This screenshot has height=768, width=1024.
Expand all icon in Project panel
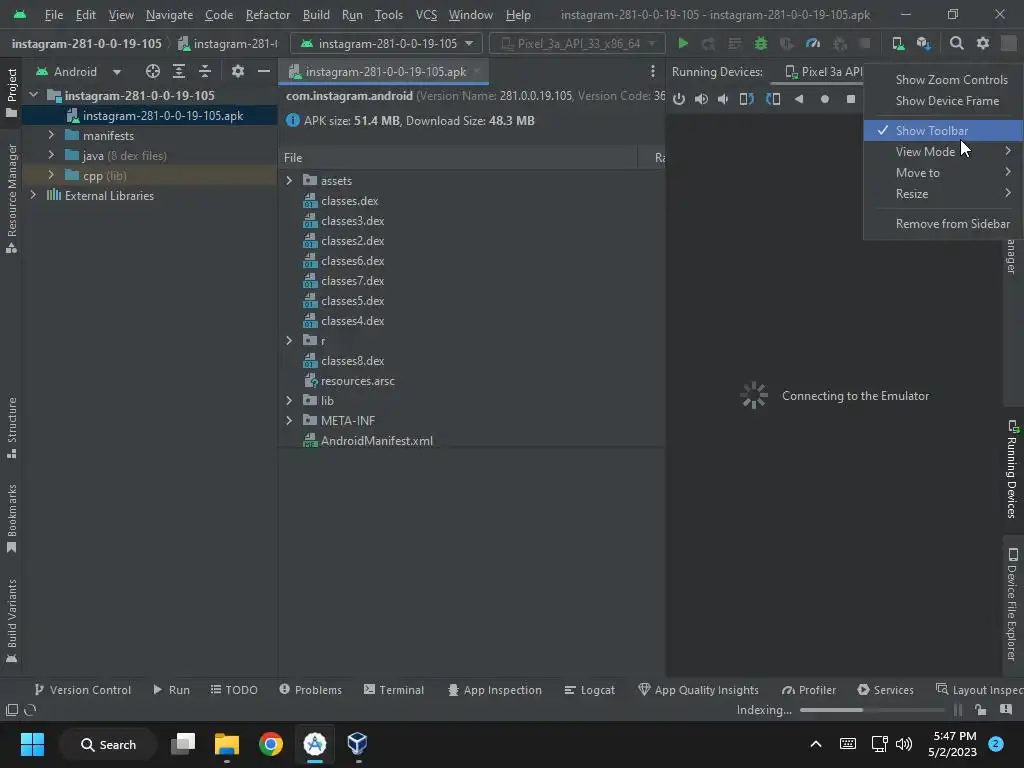179,71
